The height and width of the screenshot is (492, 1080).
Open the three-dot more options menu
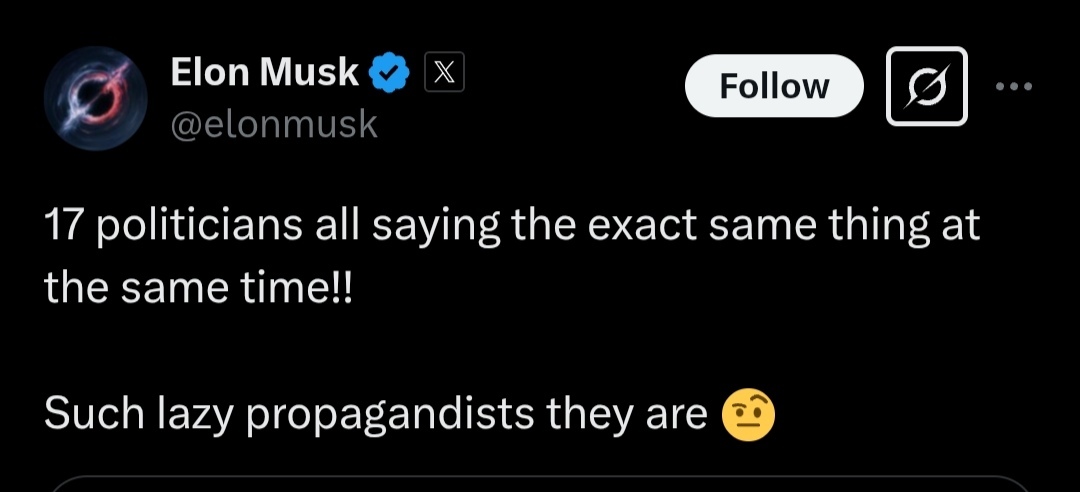1014,86
